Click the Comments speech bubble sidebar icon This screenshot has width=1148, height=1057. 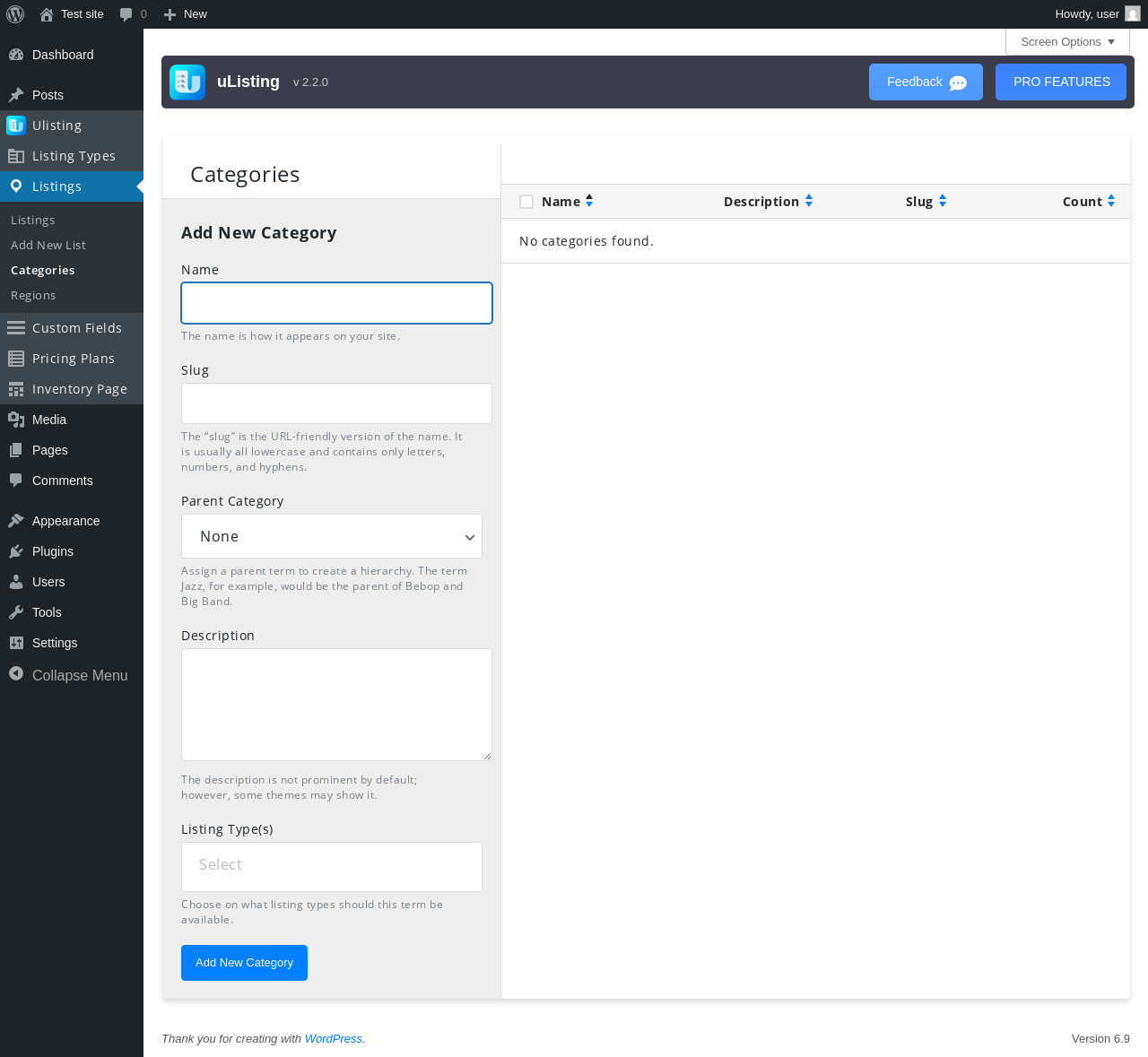coord(16,481)
